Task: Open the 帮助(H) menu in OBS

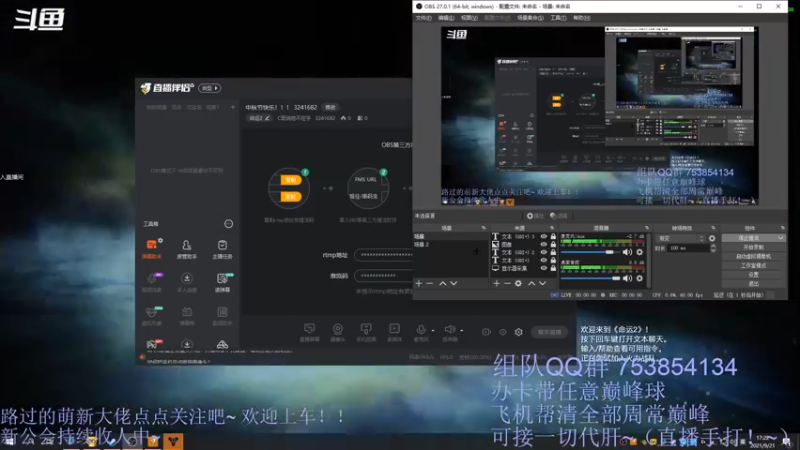Action: [x=582, y=18]
